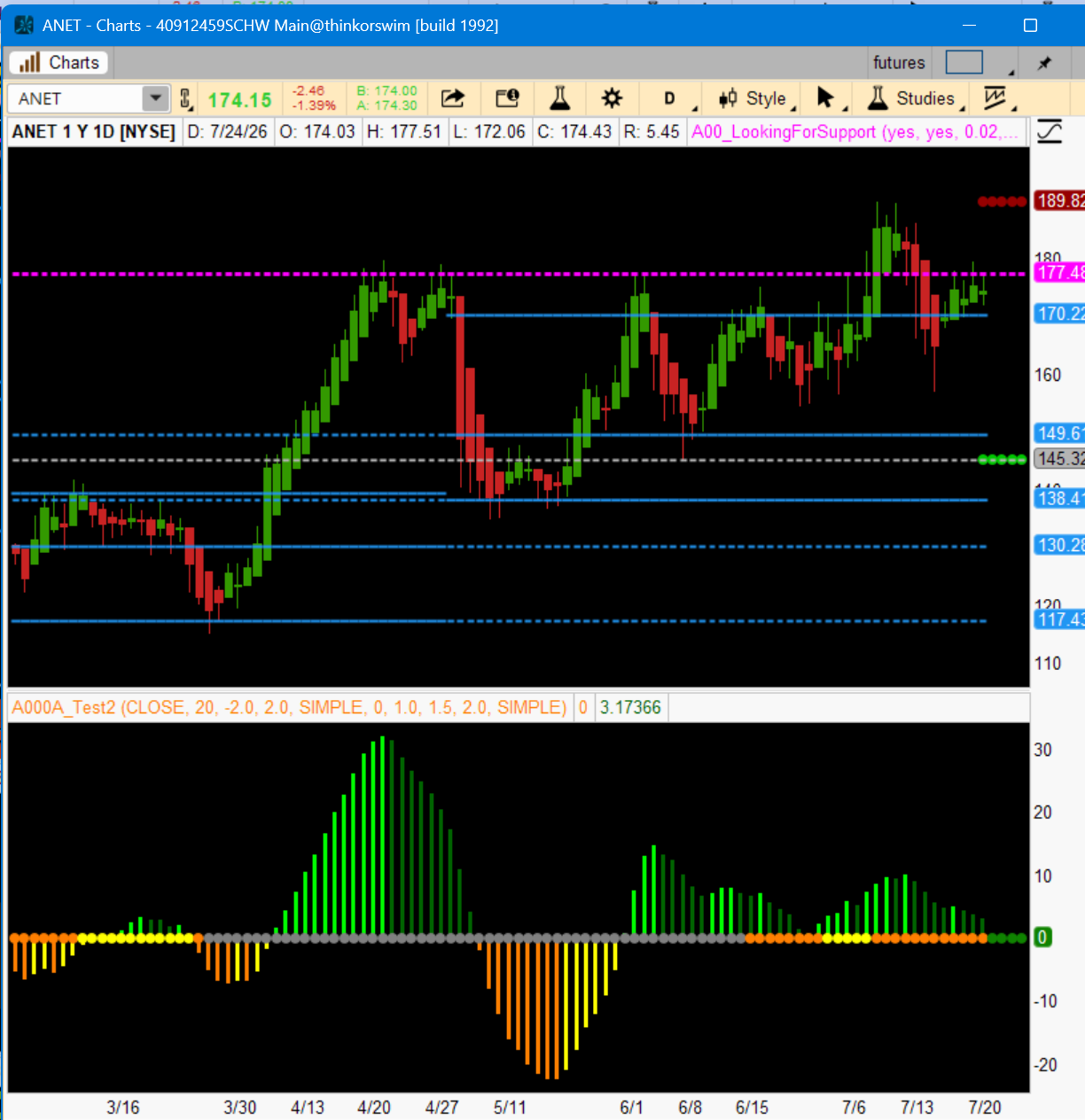
Task: Open the patterns chart icon menu
Action: pyautogui.click(x=997, y=98)
